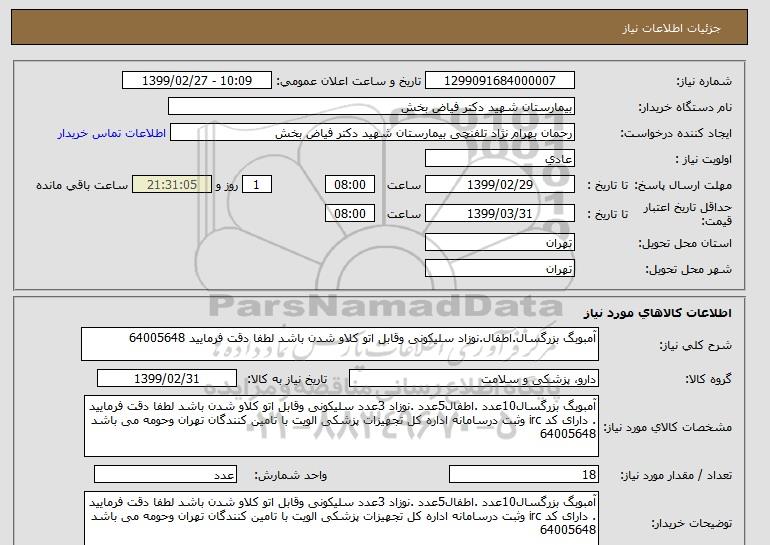Select the label شرح کلی نیاز
Viewport: 770px width, 545px height.
pyautogui.click(x=695, y=345)
